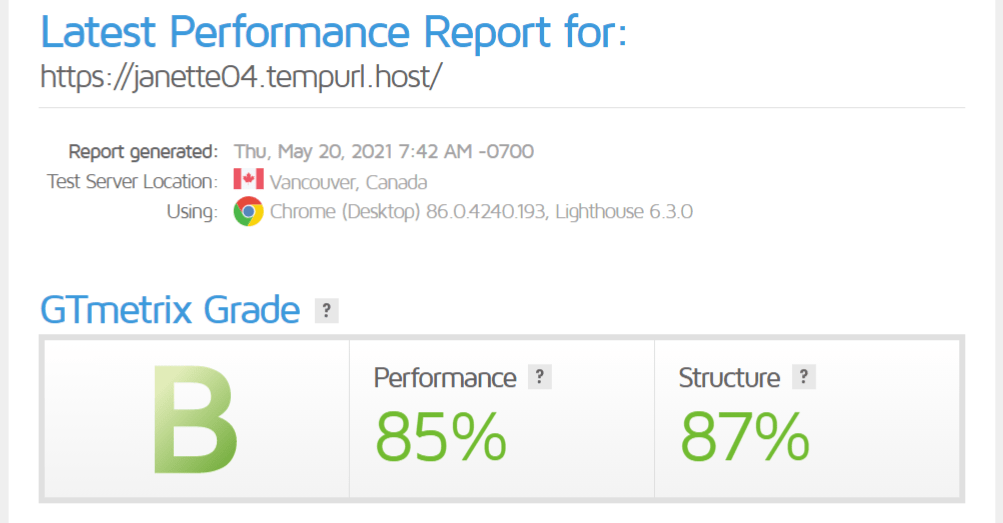Open the janette04.tempurl.host URL link
1003x523 pixels.
click(x=240, y=76)
